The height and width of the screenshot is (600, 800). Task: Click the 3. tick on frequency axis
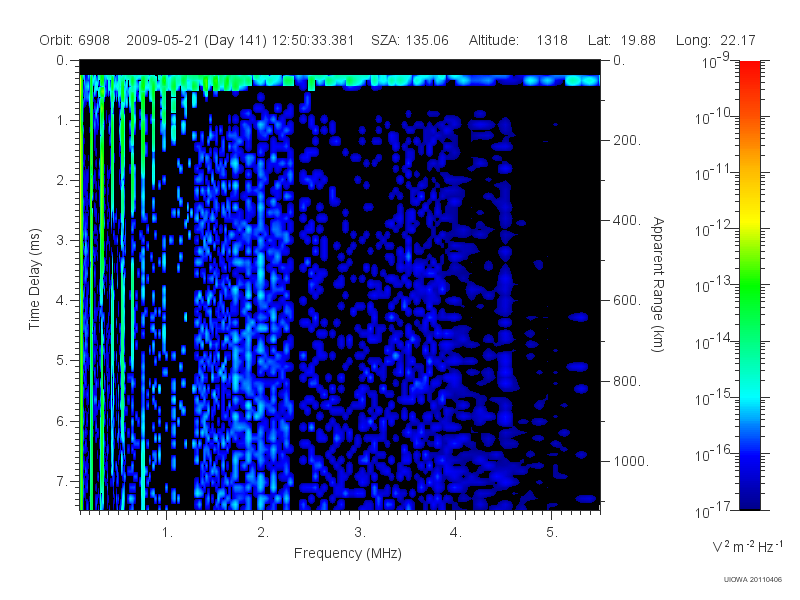pos(360,532)
